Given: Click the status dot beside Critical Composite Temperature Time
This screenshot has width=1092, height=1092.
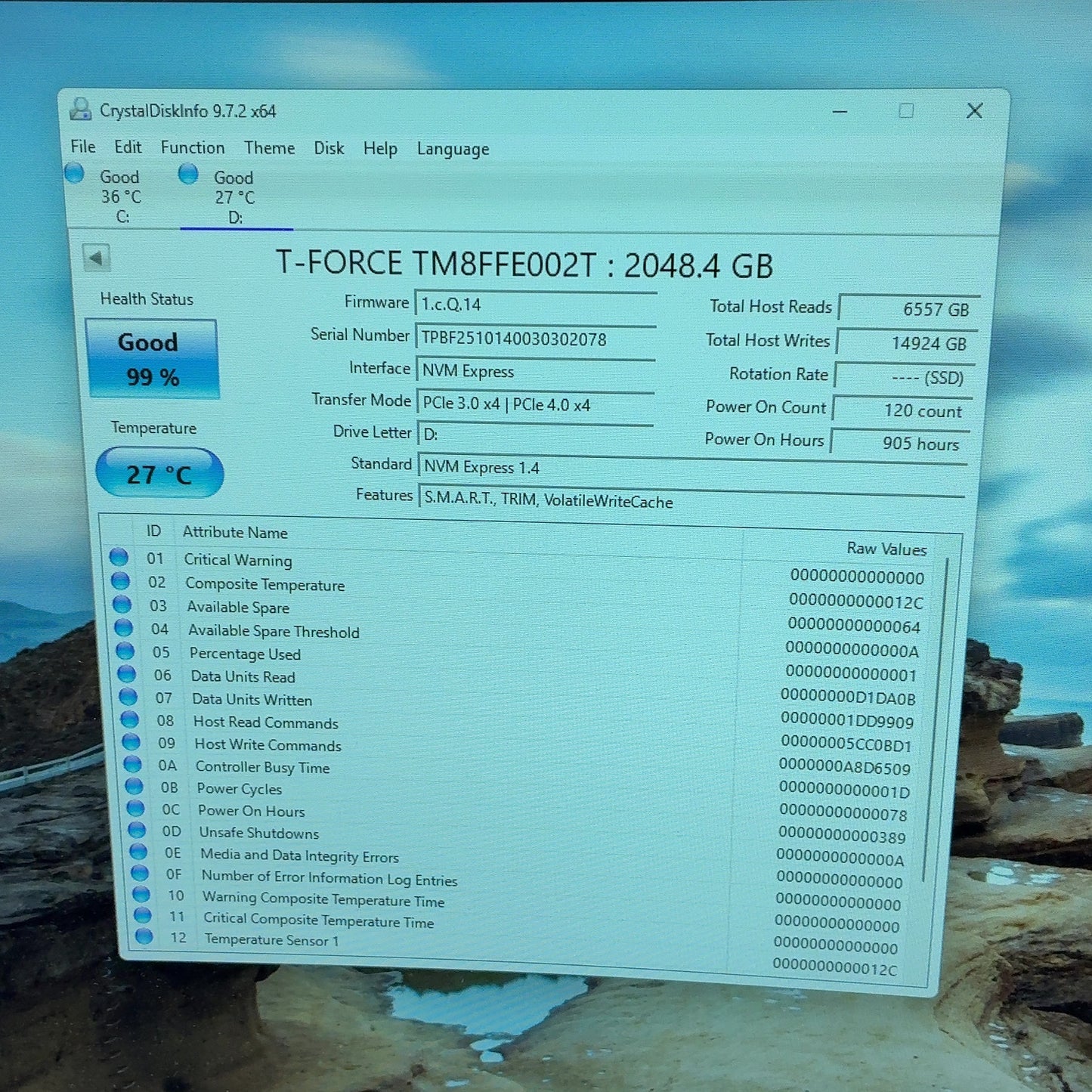Looking at the screenshot, I should click(x=143, y=914).
